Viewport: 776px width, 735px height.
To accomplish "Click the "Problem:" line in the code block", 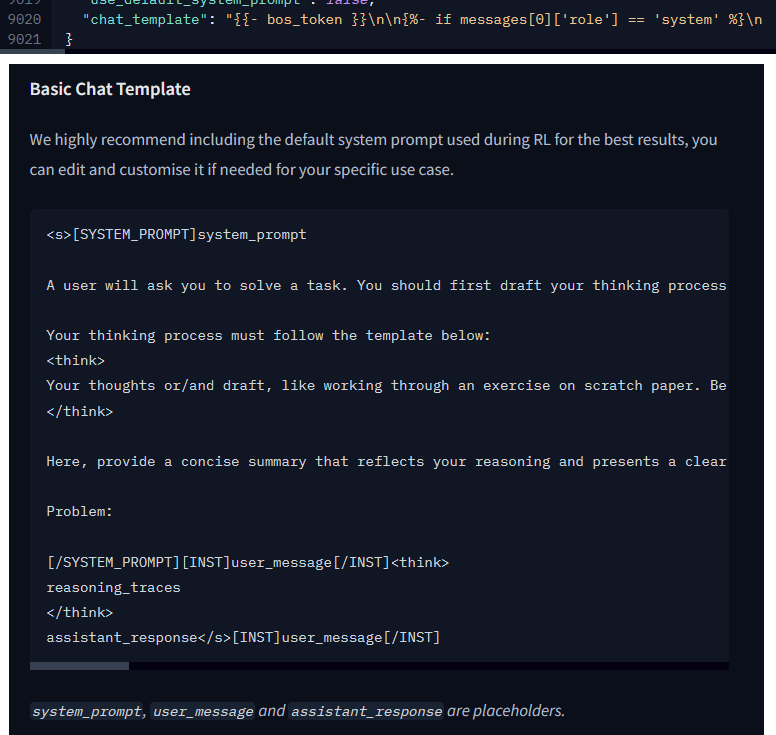I will [80, 512].
